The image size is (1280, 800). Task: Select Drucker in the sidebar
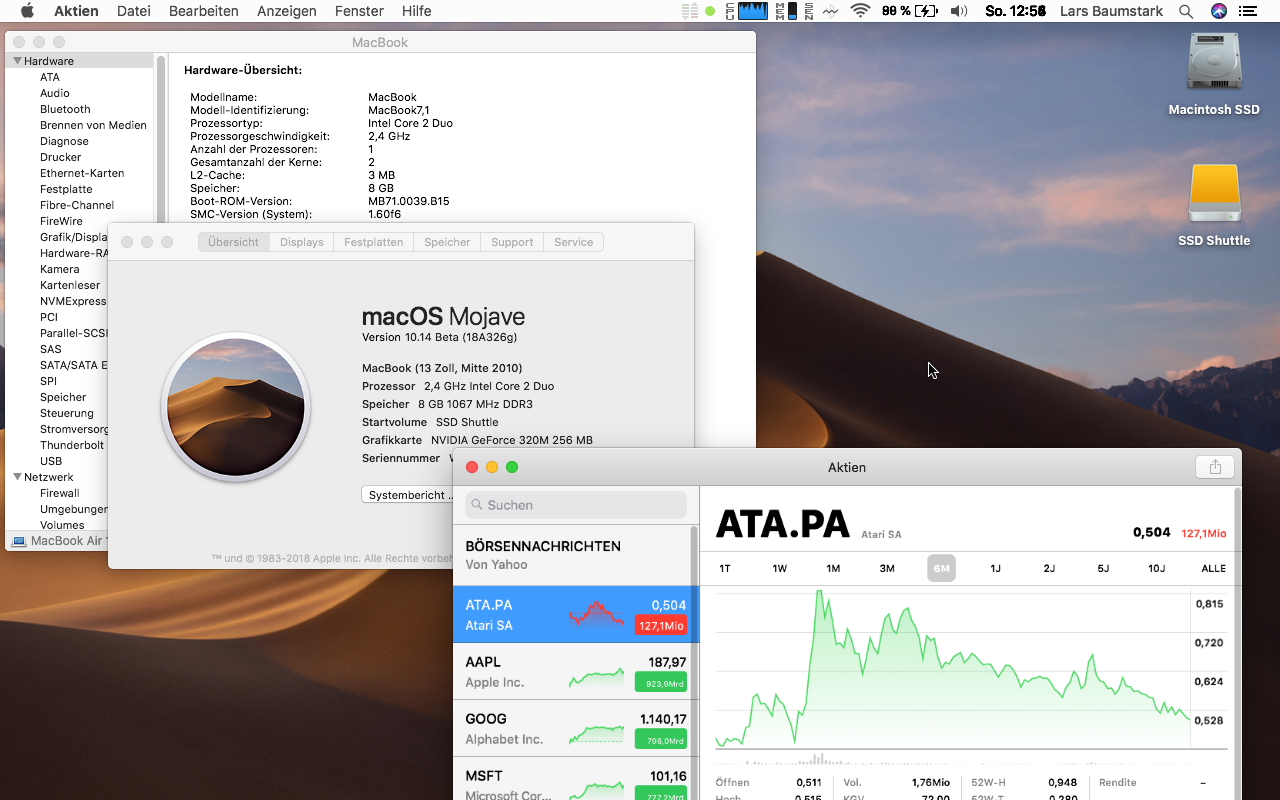[61, 157]
